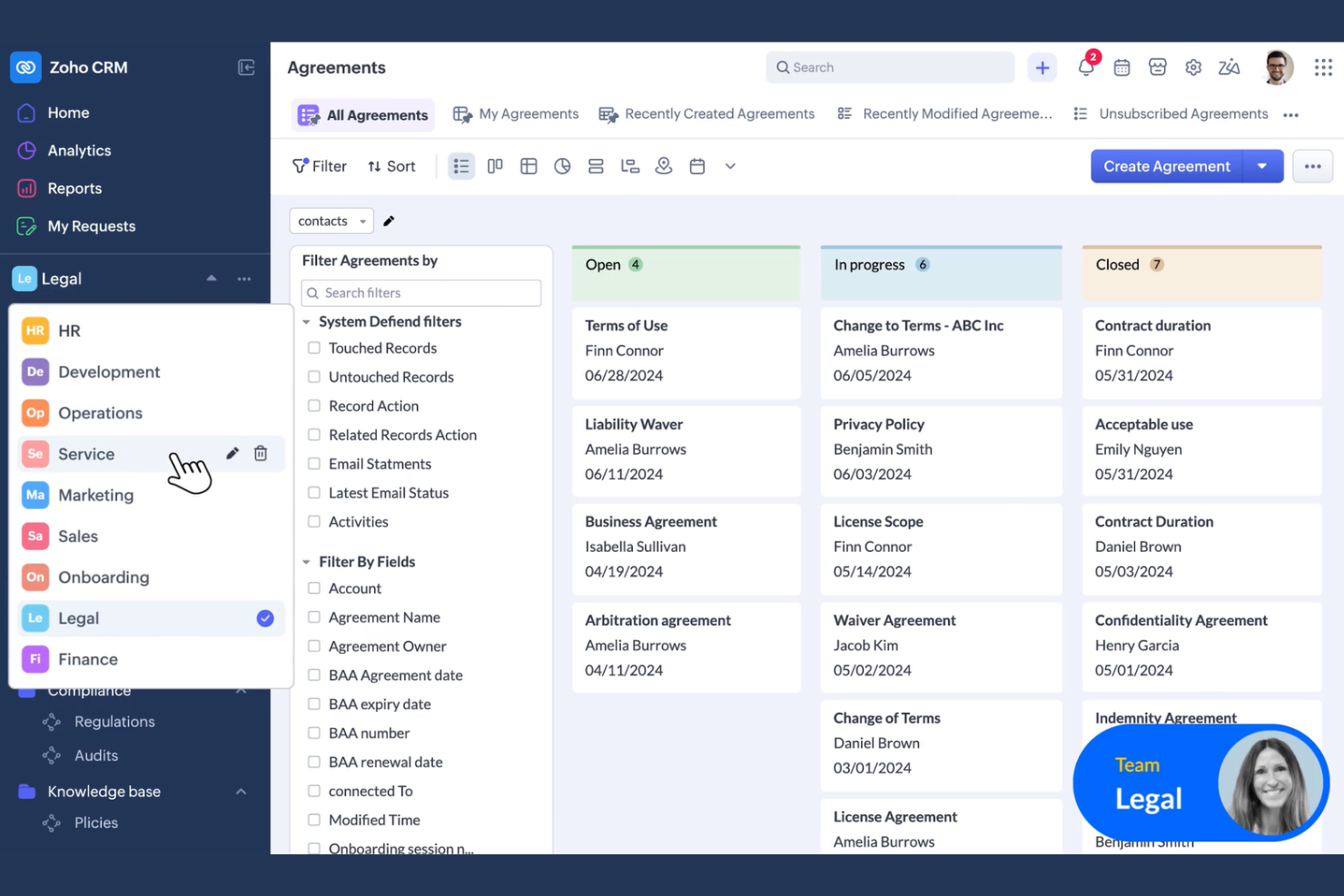
Task: Open the Zoho Marketplace icon
Action: point(1157,66)
